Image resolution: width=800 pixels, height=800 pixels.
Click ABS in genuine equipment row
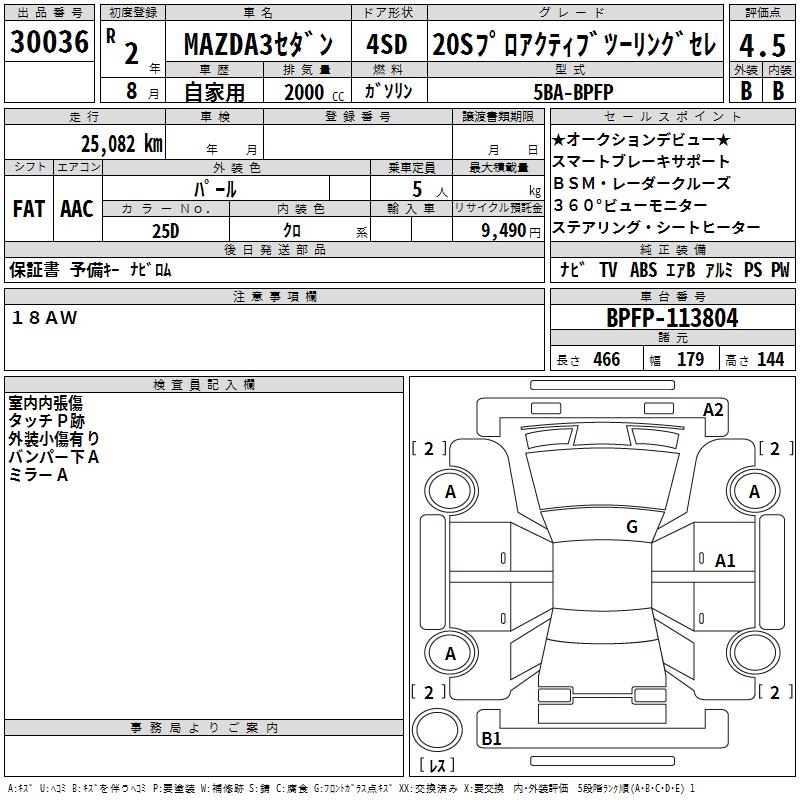click(643, 270)
